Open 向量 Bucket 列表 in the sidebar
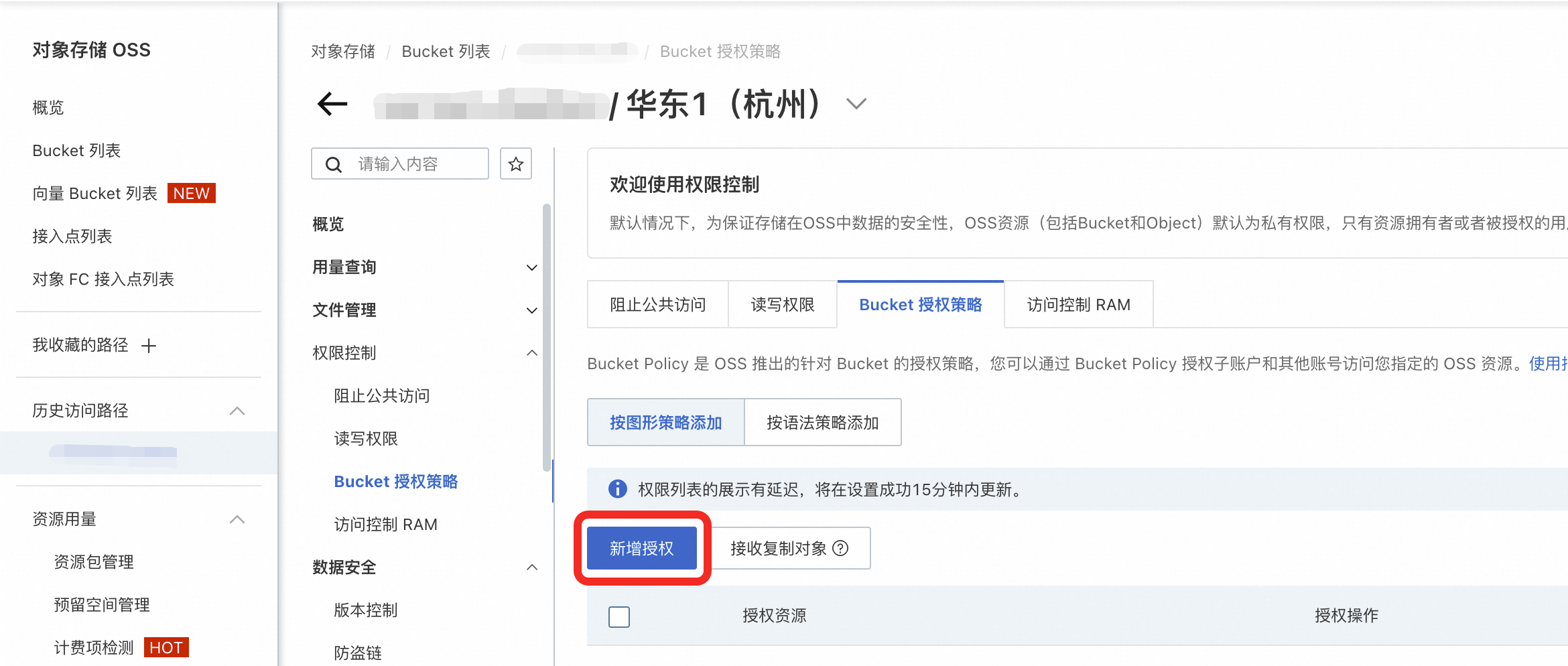The height and width of the screenshot is (666, 1568). tap(95, 194)
